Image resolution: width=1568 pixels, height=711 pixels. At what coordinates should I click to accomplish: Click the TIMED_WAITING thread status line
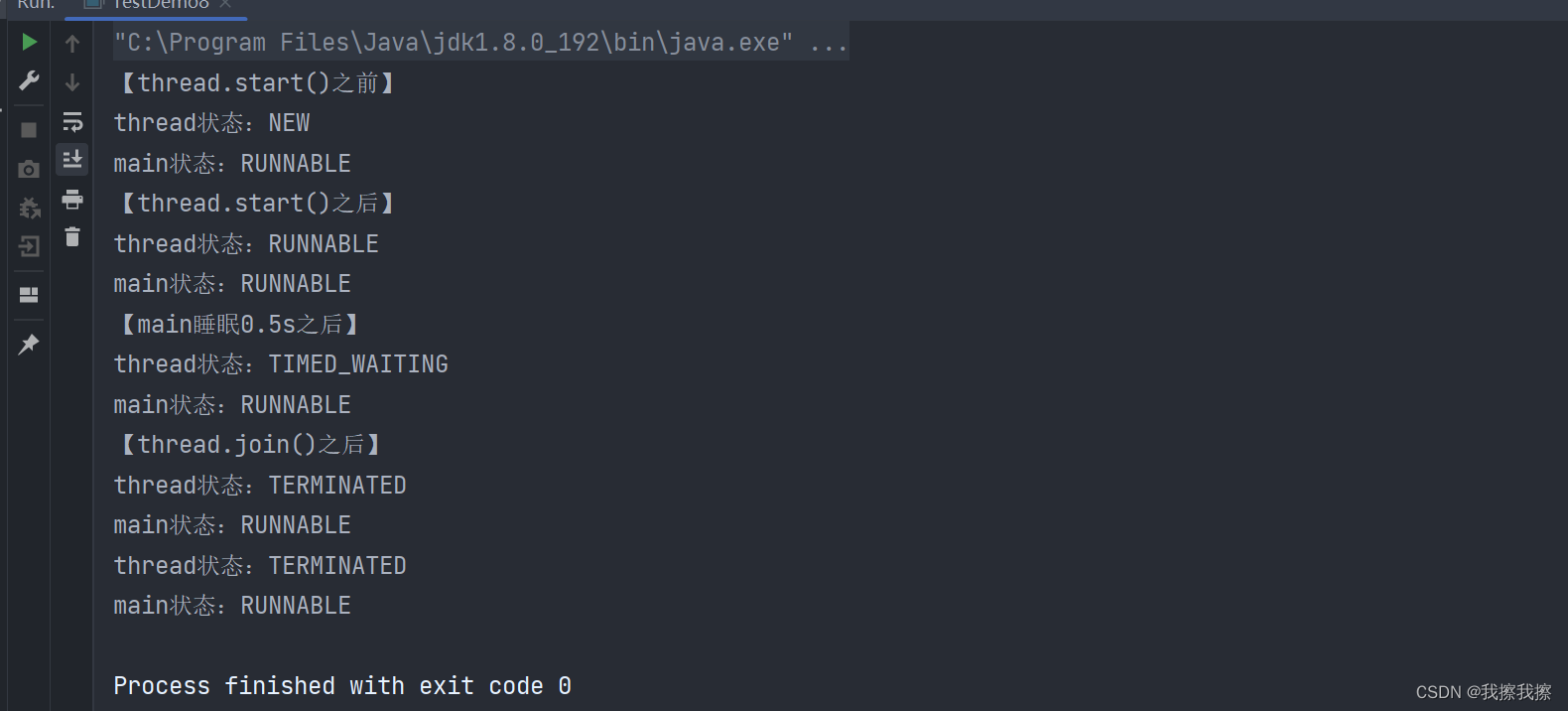tap(281, 364)
